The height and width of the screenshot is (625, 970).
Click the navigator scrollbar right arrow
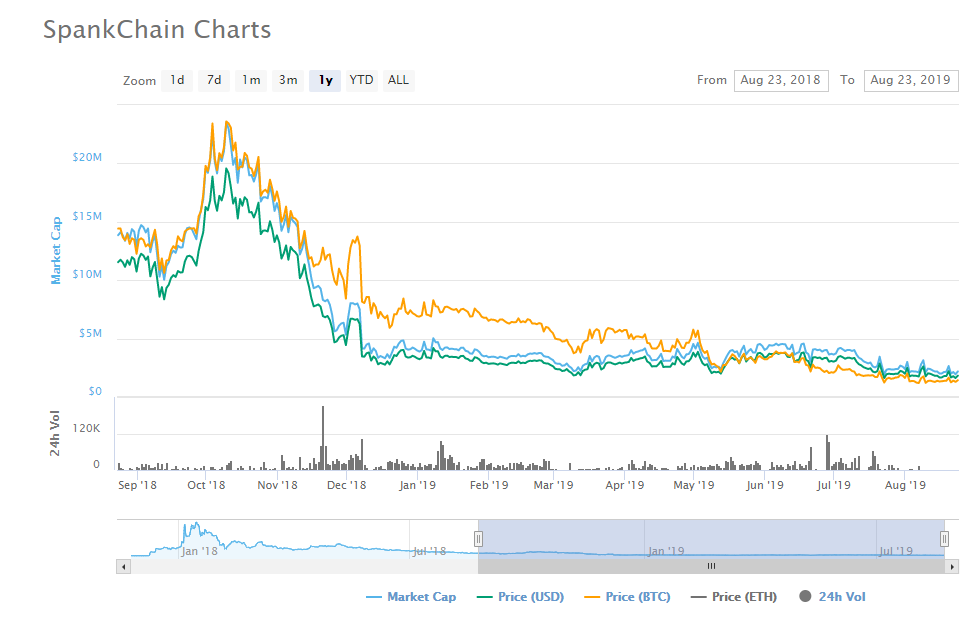click(x=952, y=566)
